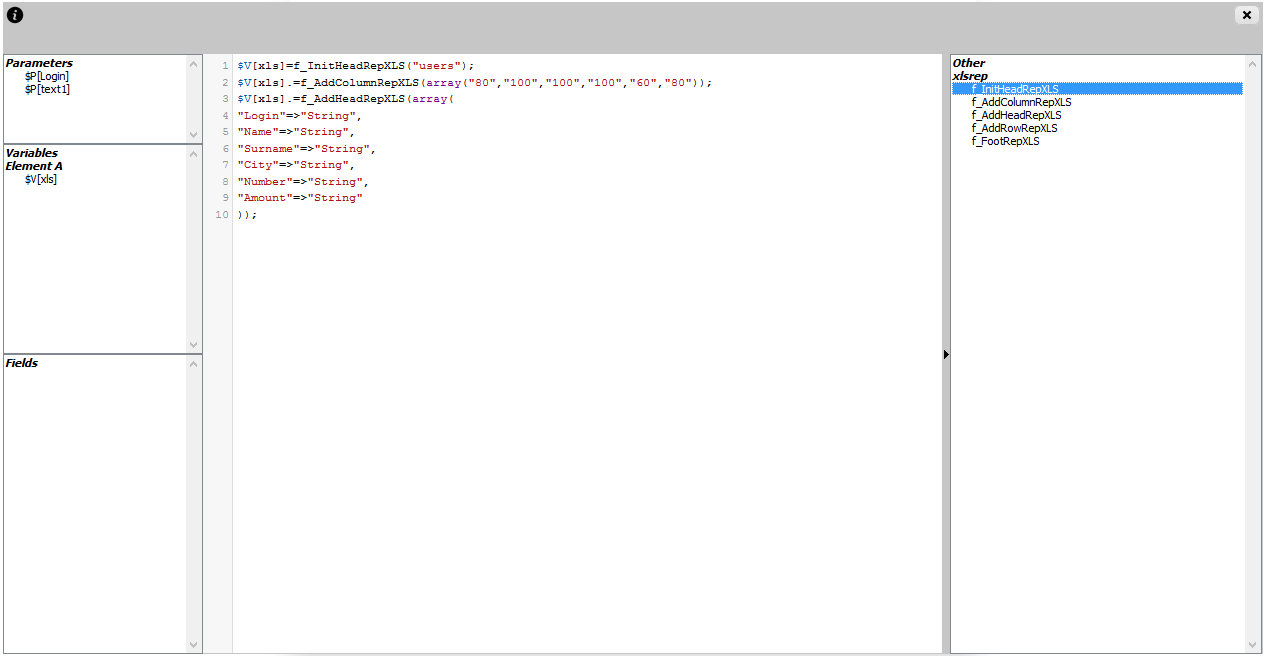Click the info icon in the header
Viewport: 1266px width, 656px height.
tap(15, 15)
